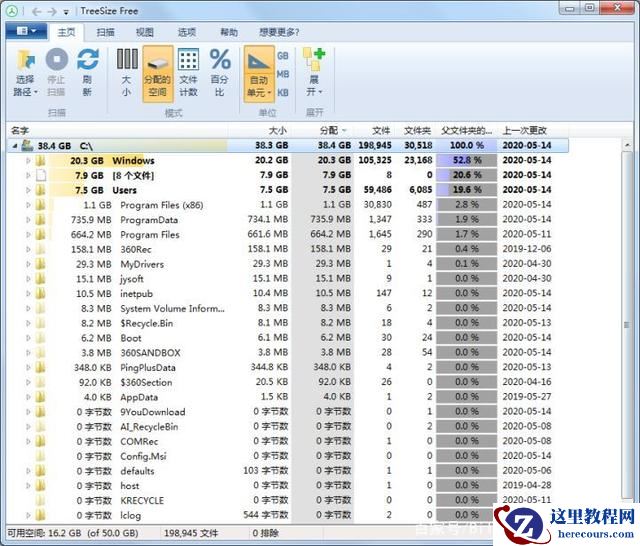This screenshot has width=640, height=546.
Task: Click the TreeSize app icon in title bar
Action: click(x=12, y=11)
